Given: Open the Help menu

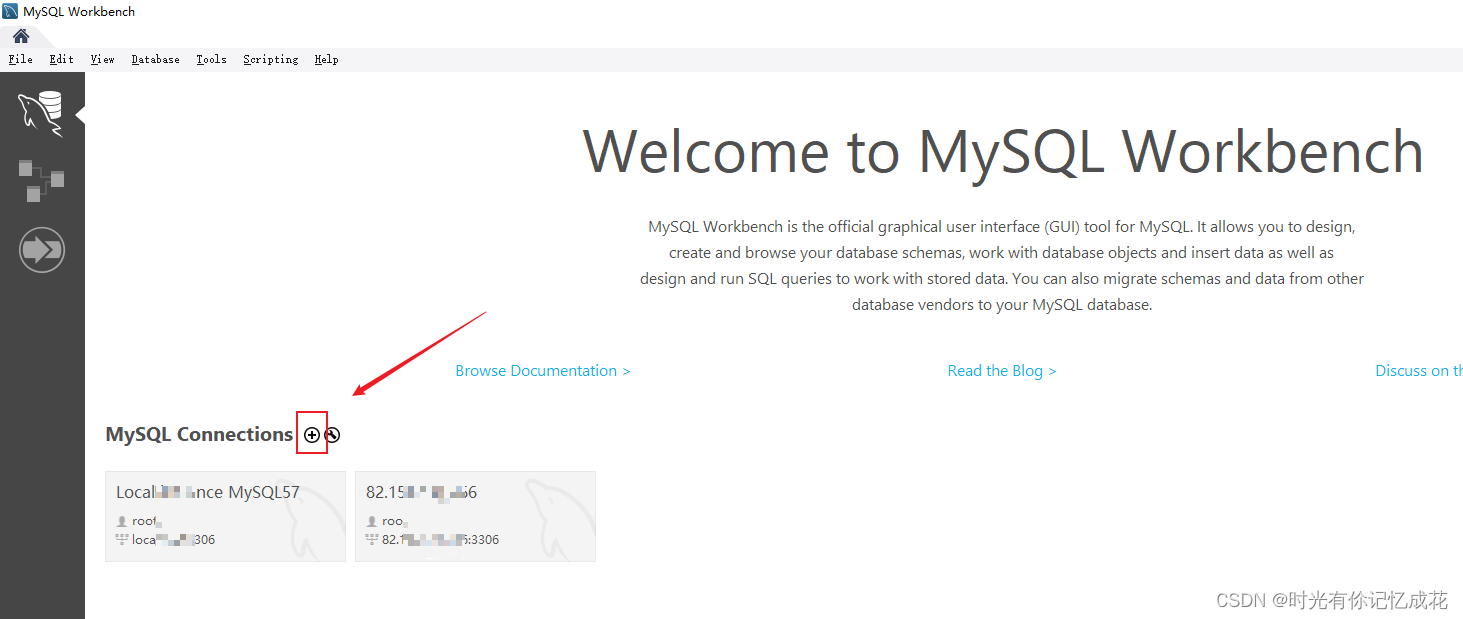Looking at the screenshot, I should (326, 59).
